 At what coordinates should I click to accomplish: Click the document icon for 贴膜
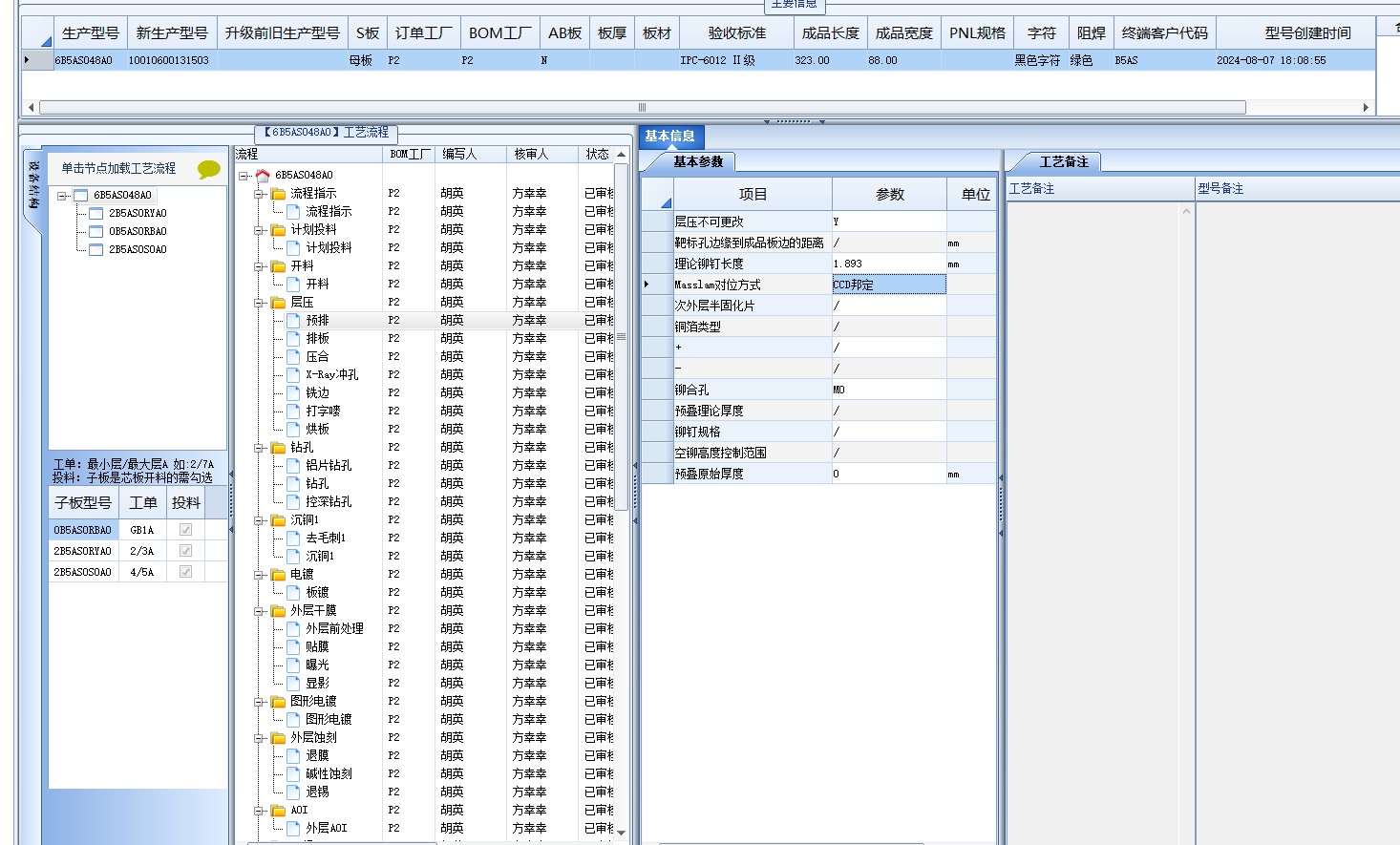coord(294,646)
